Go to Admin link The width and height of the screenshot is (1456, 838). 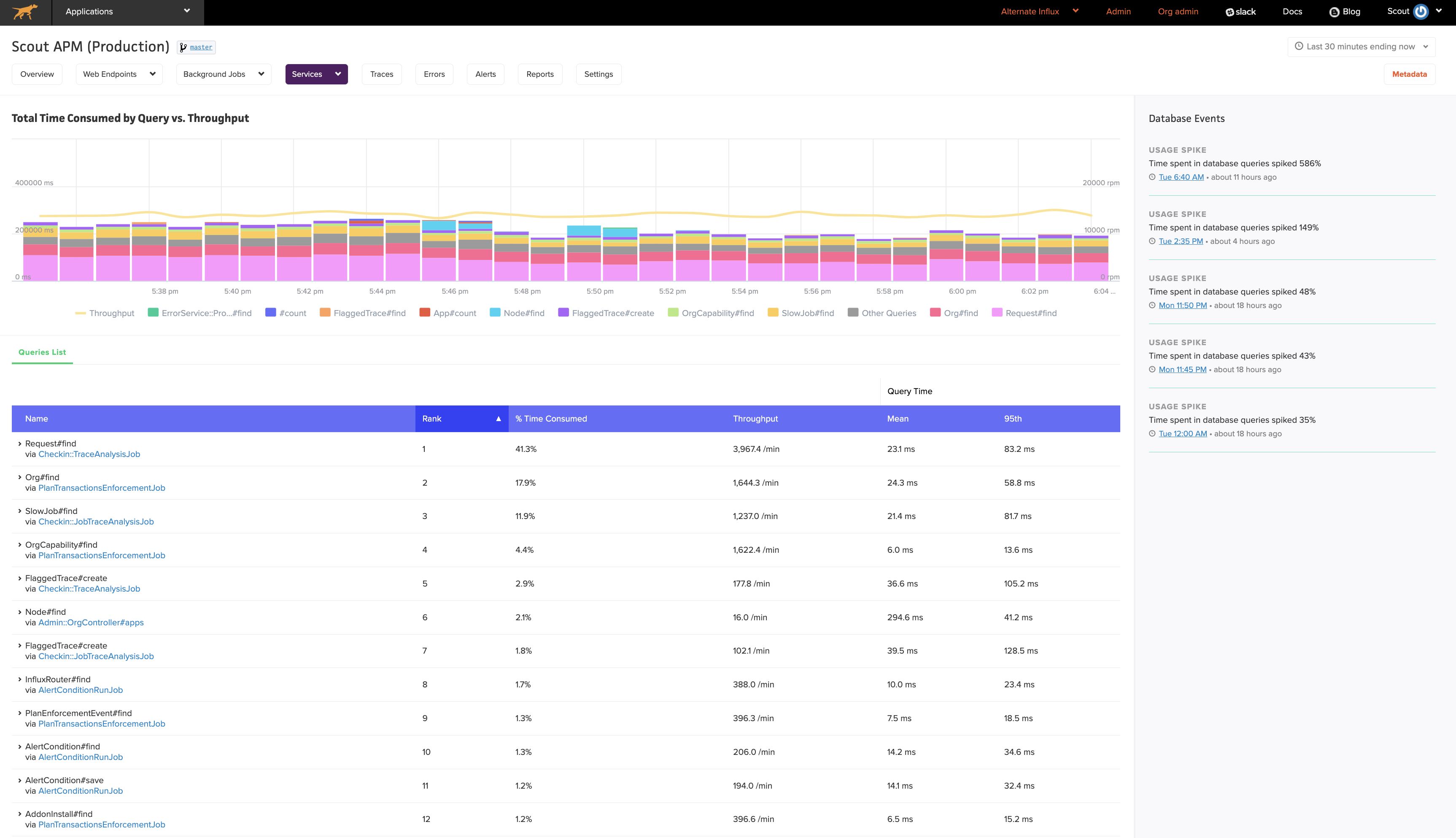pyautogui.click(x=1118, y=11)
